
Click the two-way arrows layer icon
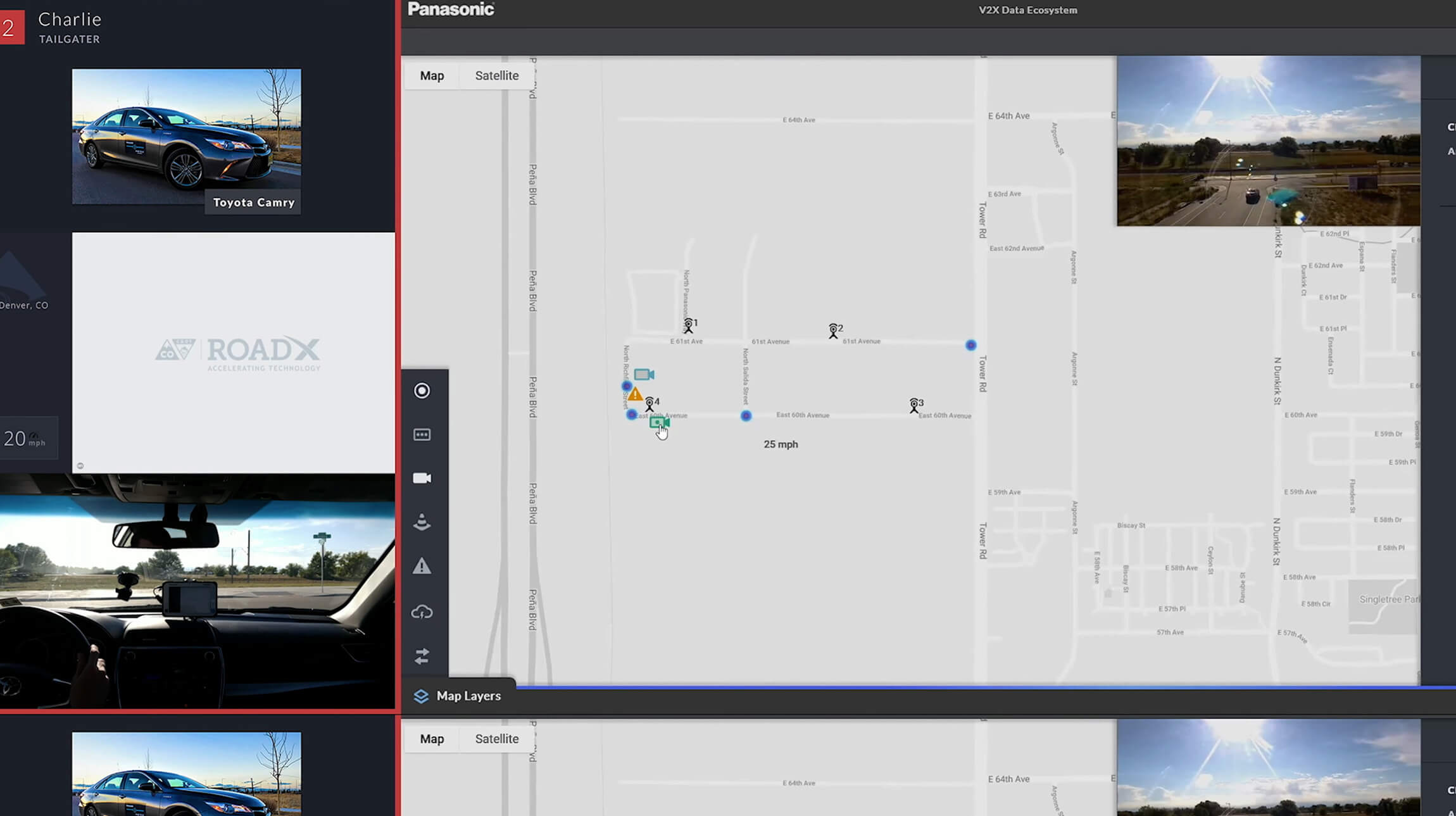(x=422, y=656)
